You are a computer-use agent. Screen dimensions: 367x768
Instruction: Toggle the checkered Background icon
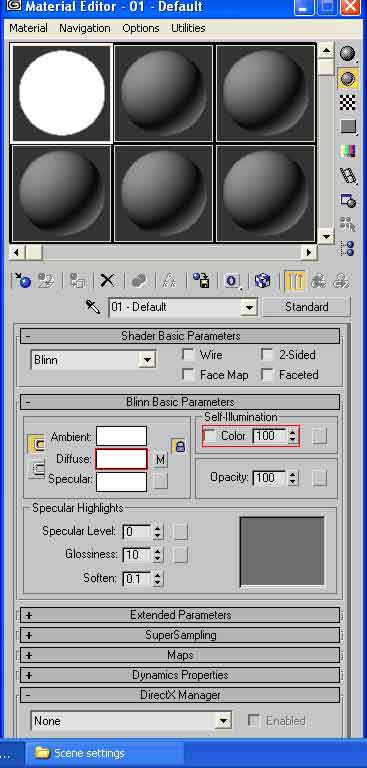point(348,103)
